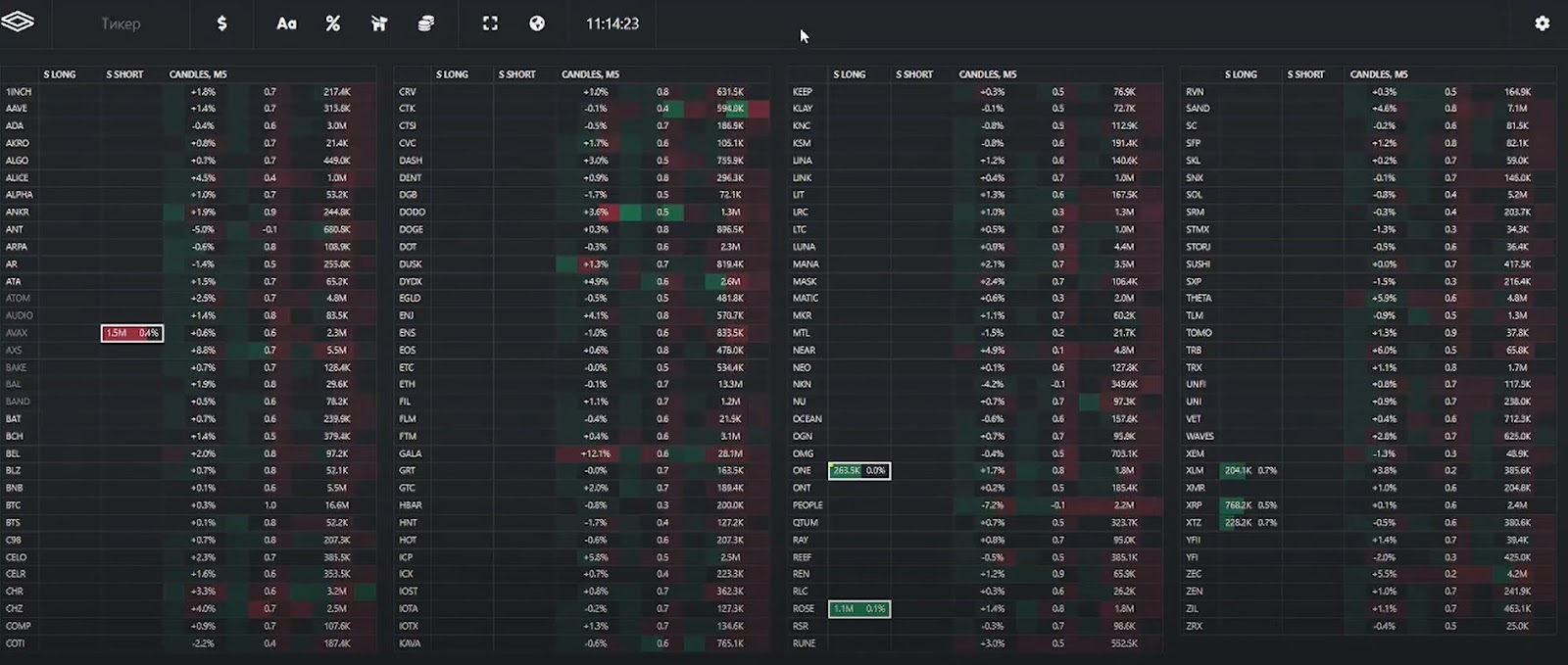Click the CELO ticker
This screenshot has height=665, width=1568.
pos(17,557)
